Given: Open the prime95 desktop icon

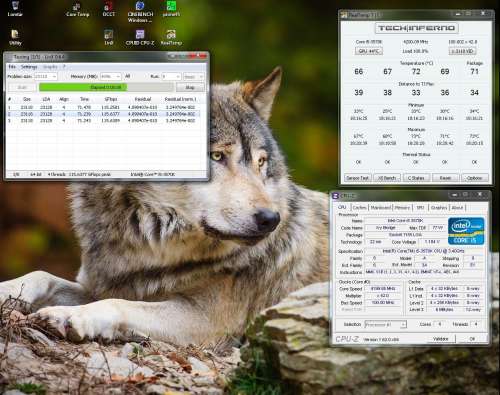Looking at the screenshot, I should pos(171,9).
